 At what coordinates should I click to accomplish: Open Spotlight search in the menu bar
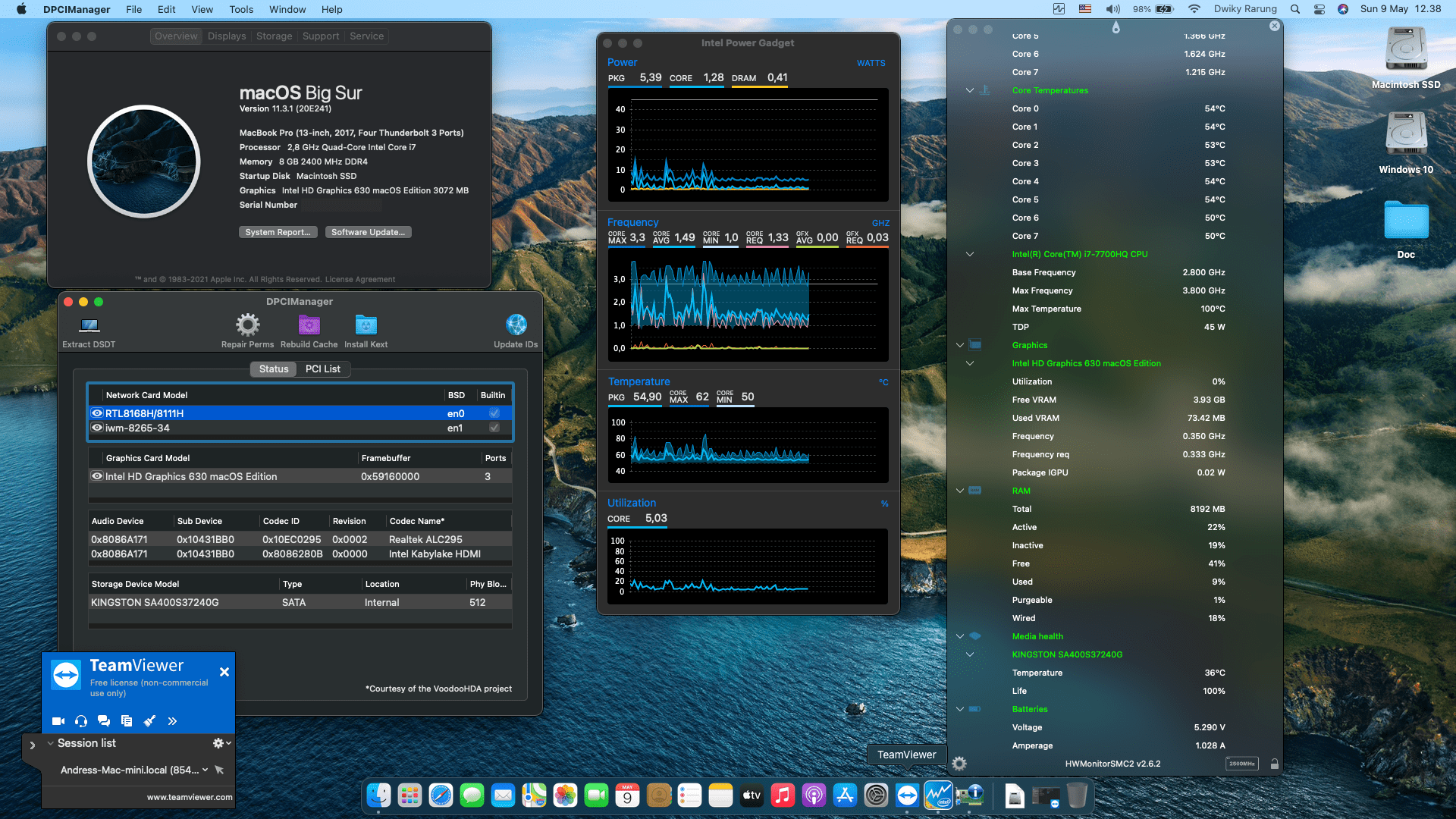[x=1295, y=9]
